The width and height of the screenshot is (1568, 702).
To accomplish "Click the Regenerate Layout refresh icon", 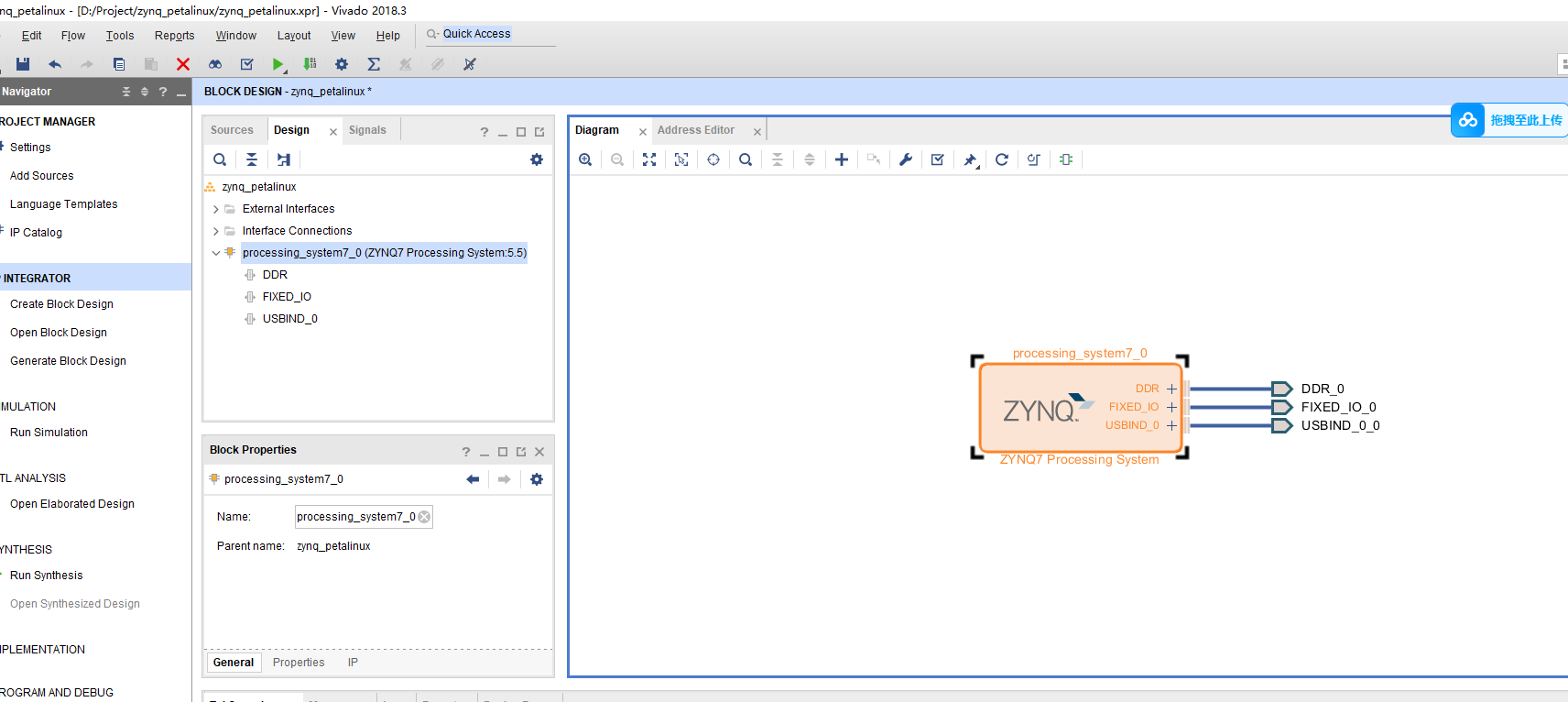I will coord(1002,159).
